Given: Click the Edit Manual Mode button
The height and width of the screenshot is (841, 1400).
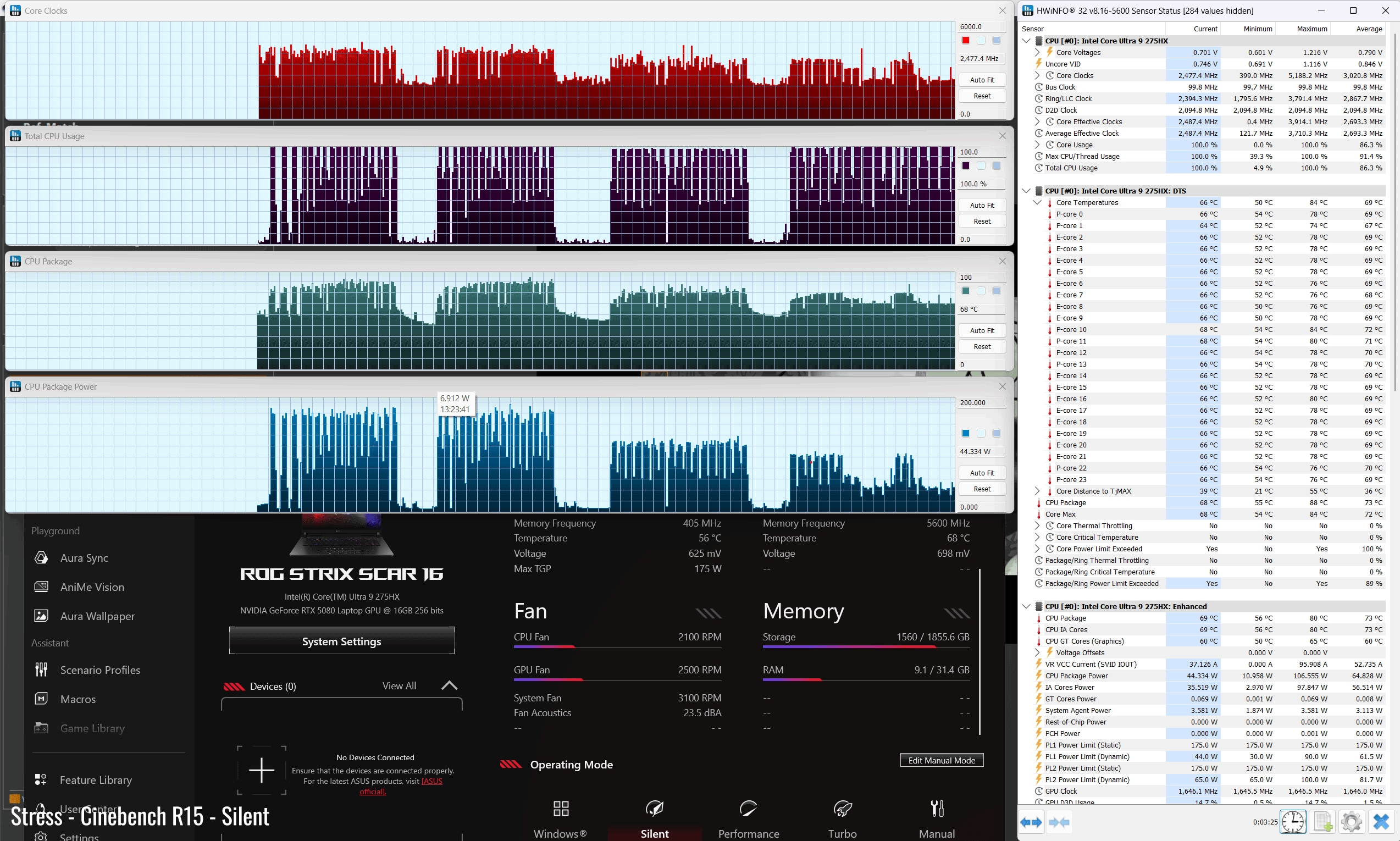Looking at the screenshot, I should tap(942, 760).
